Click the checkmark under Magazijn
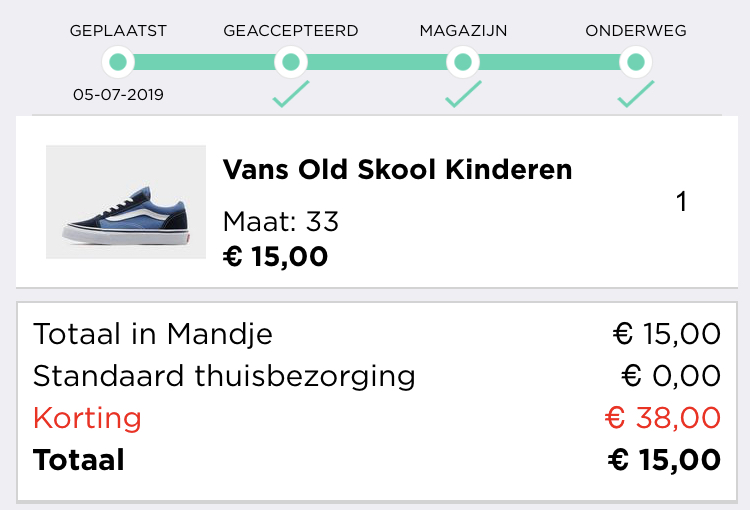Viewport: 750px width, 510px height. pos(463,95)
